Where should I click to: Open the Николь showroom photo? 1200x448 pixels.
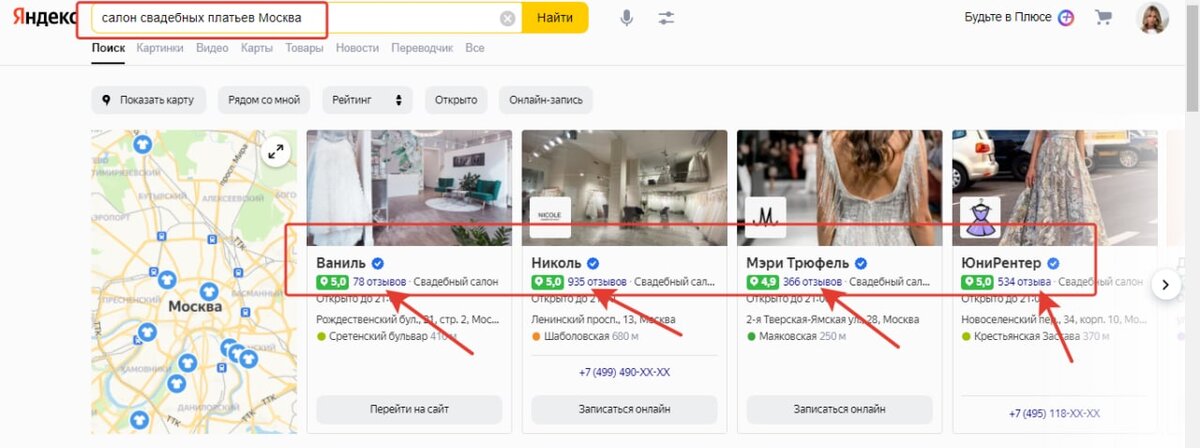[624, 187]
